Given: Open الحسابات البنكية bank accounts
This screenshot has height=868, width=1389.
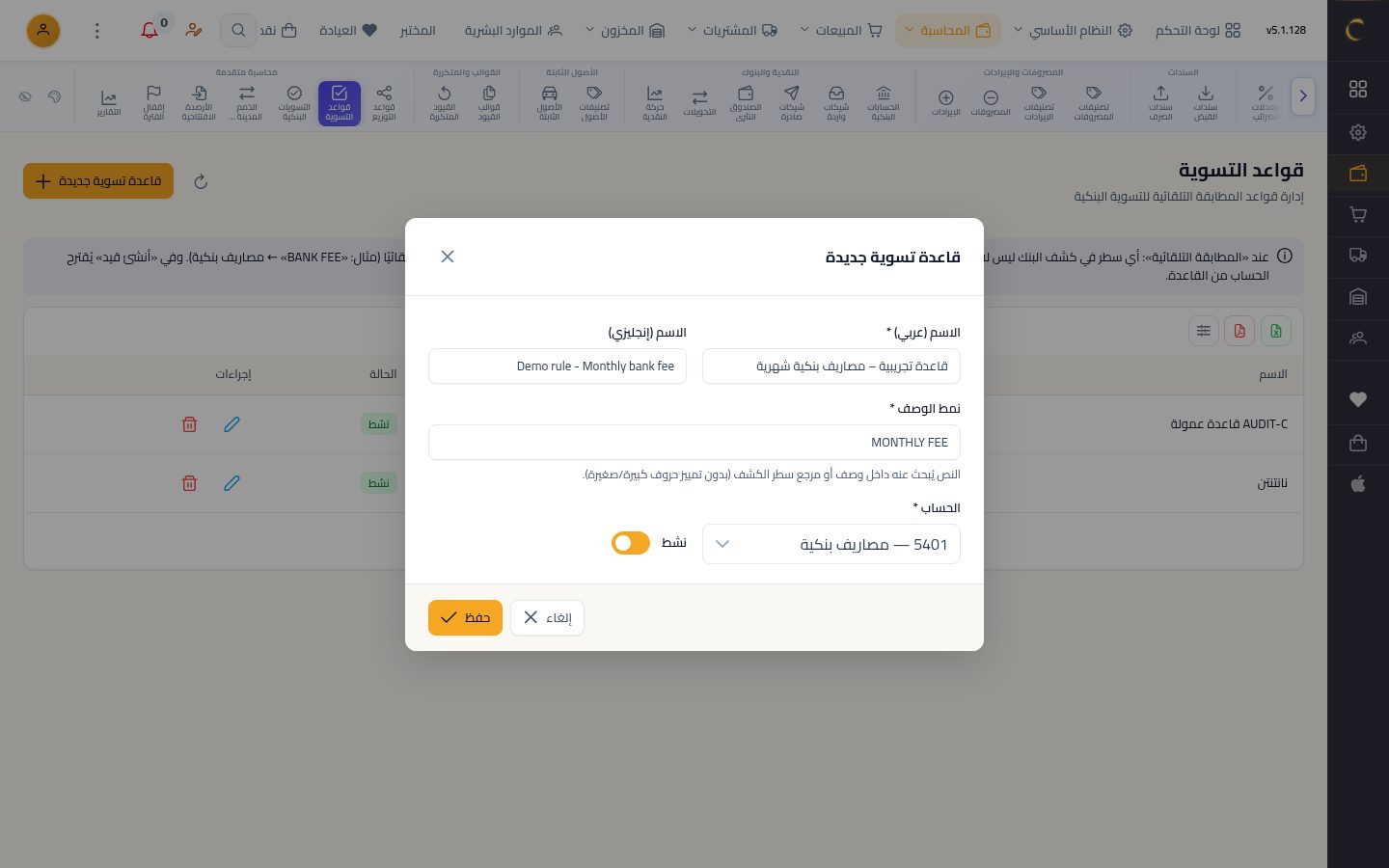Looking at the screenshot, I should coord(884,103).
